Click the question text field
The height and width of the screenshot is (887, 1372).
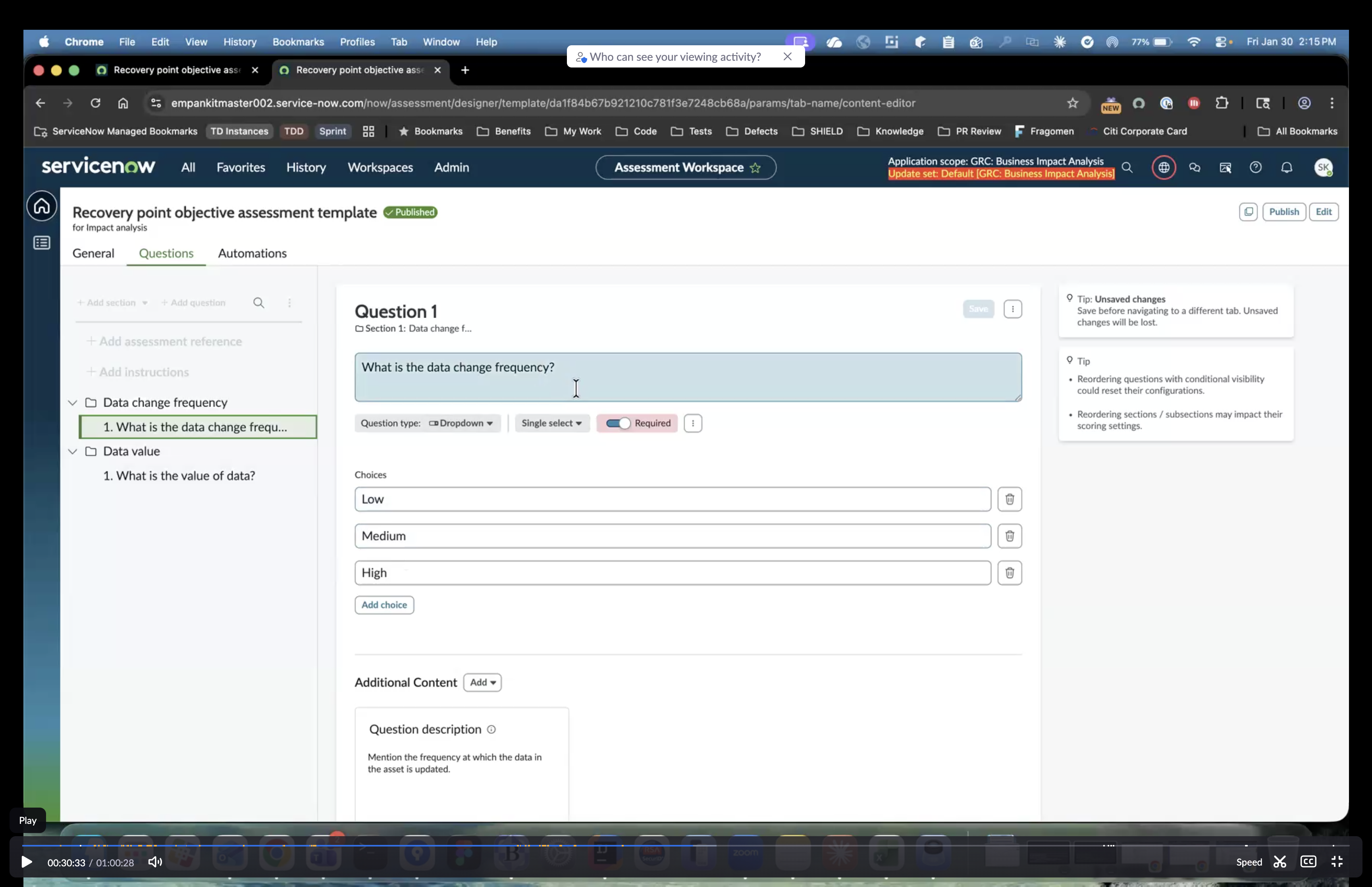pyautogui.click(x=688, y=377)
